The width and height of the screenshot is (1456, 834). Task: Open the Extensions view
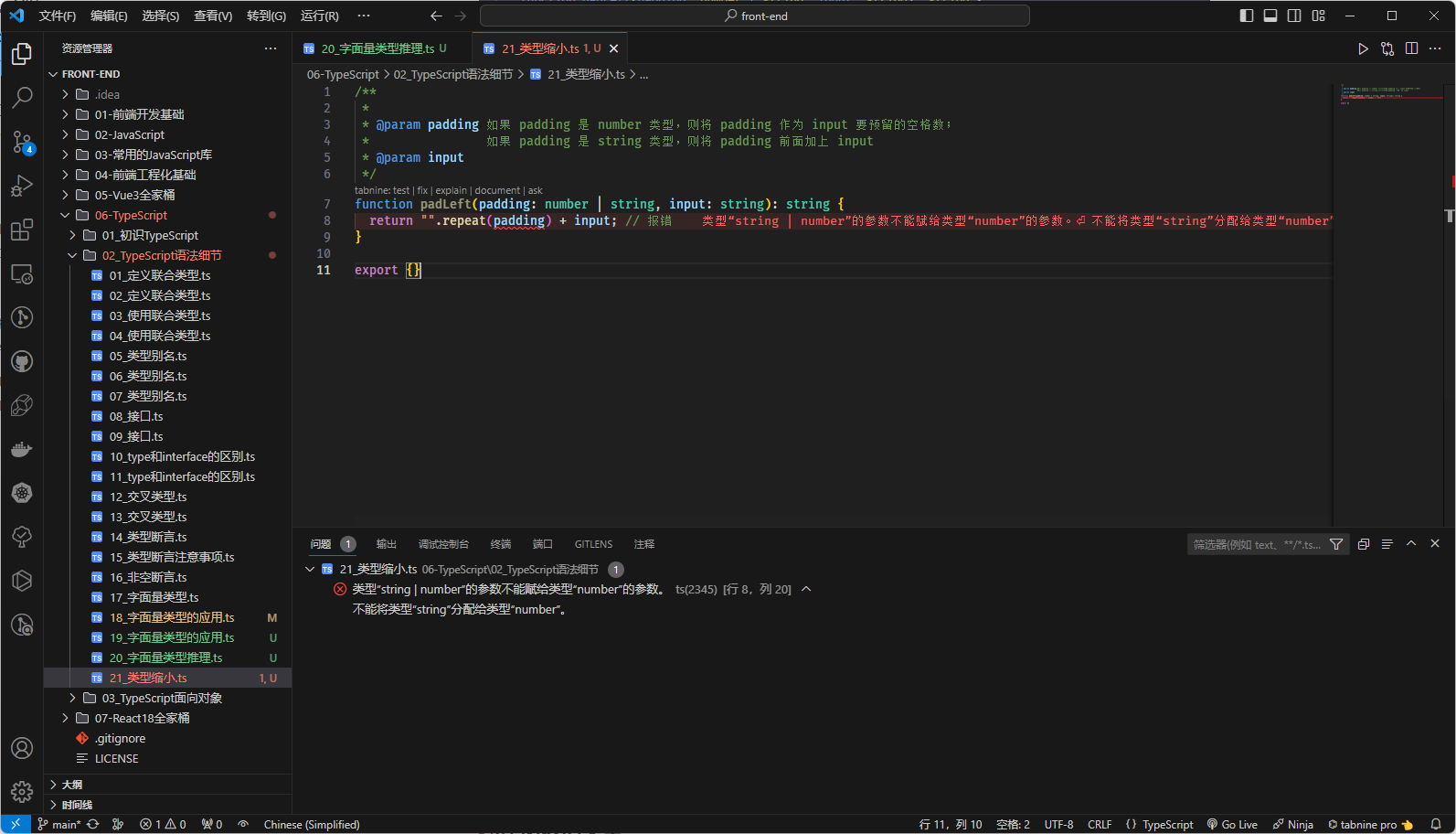click(x=22, y=230)
